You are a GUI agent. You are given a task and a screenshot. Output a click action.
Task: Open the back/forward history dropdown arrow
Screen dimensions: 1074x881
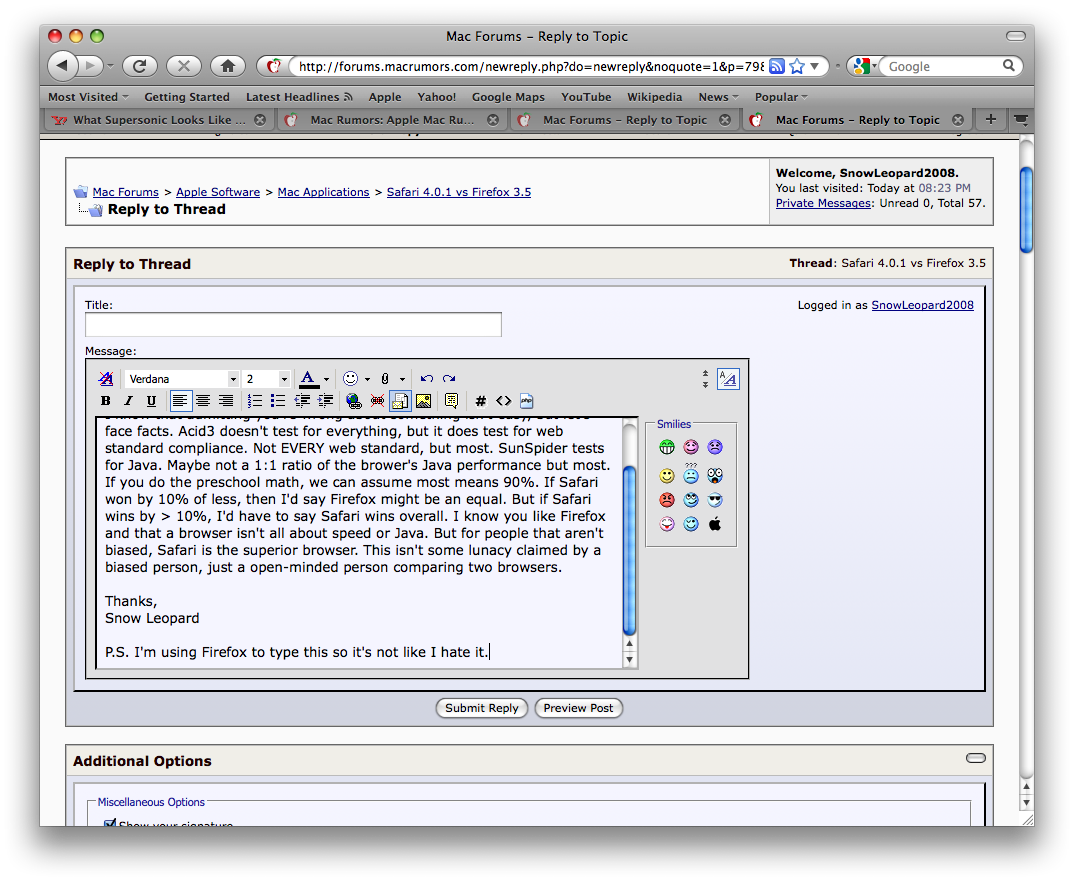110,66
